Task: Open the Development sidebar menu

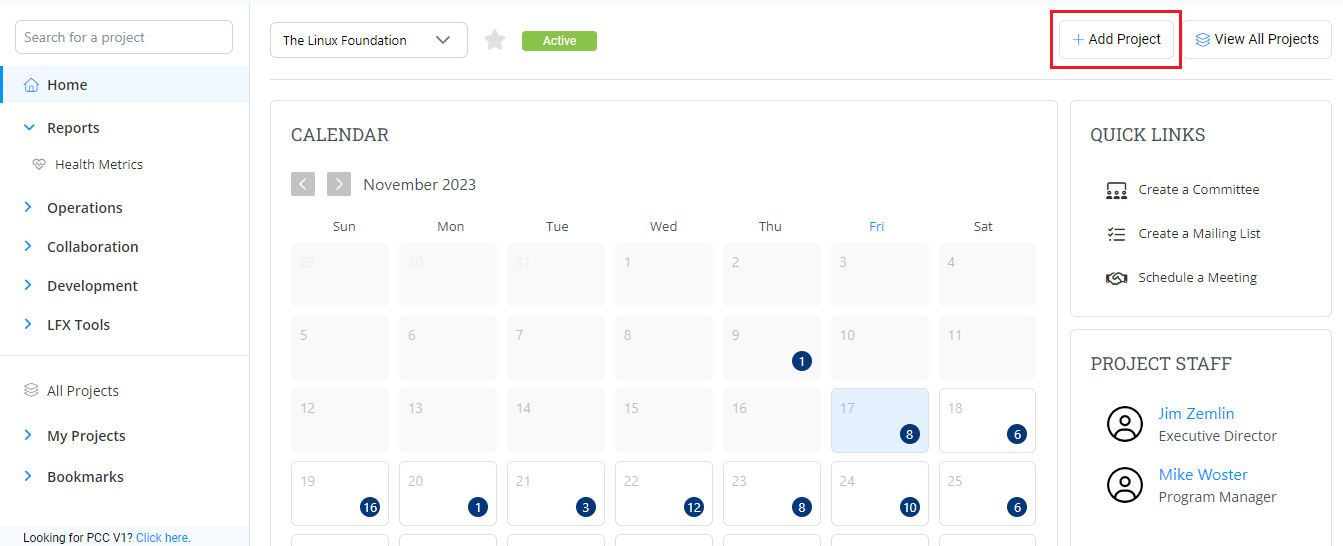Action: point(92,286)
